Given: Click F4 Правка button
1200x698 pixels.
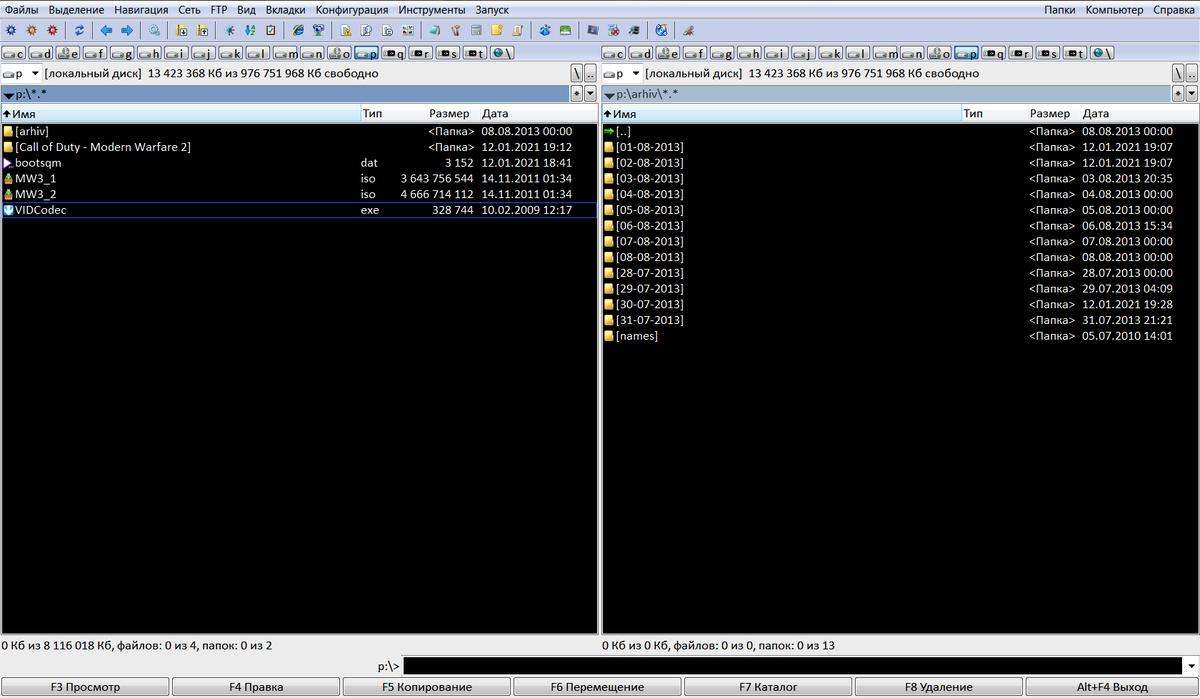Looking at the screenshot, I should 256,687.
